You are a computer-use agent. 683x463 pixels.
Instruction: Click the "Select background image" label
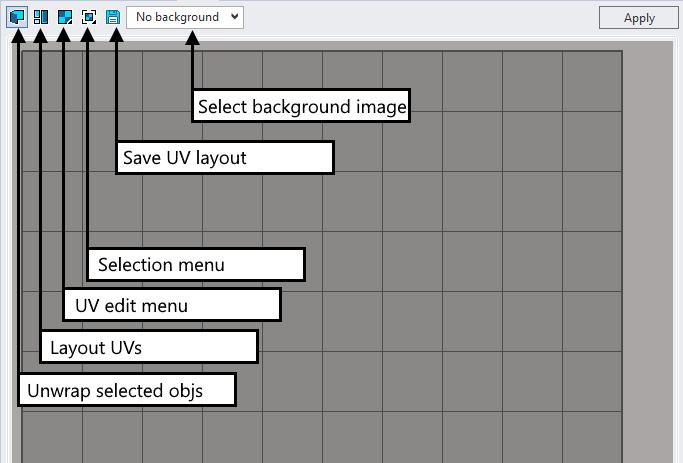(302, 107)
